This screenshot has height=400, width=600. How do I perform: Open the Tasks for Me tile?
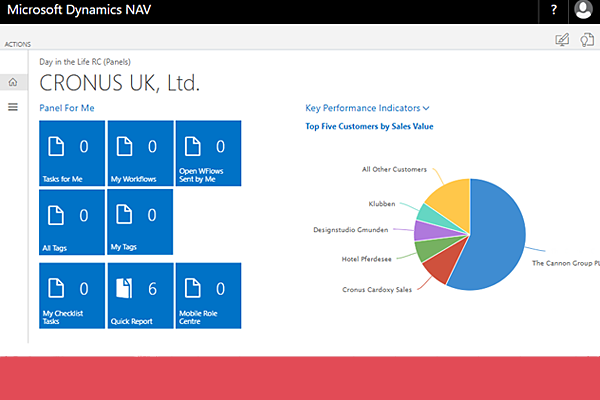[x=72, y=153]
